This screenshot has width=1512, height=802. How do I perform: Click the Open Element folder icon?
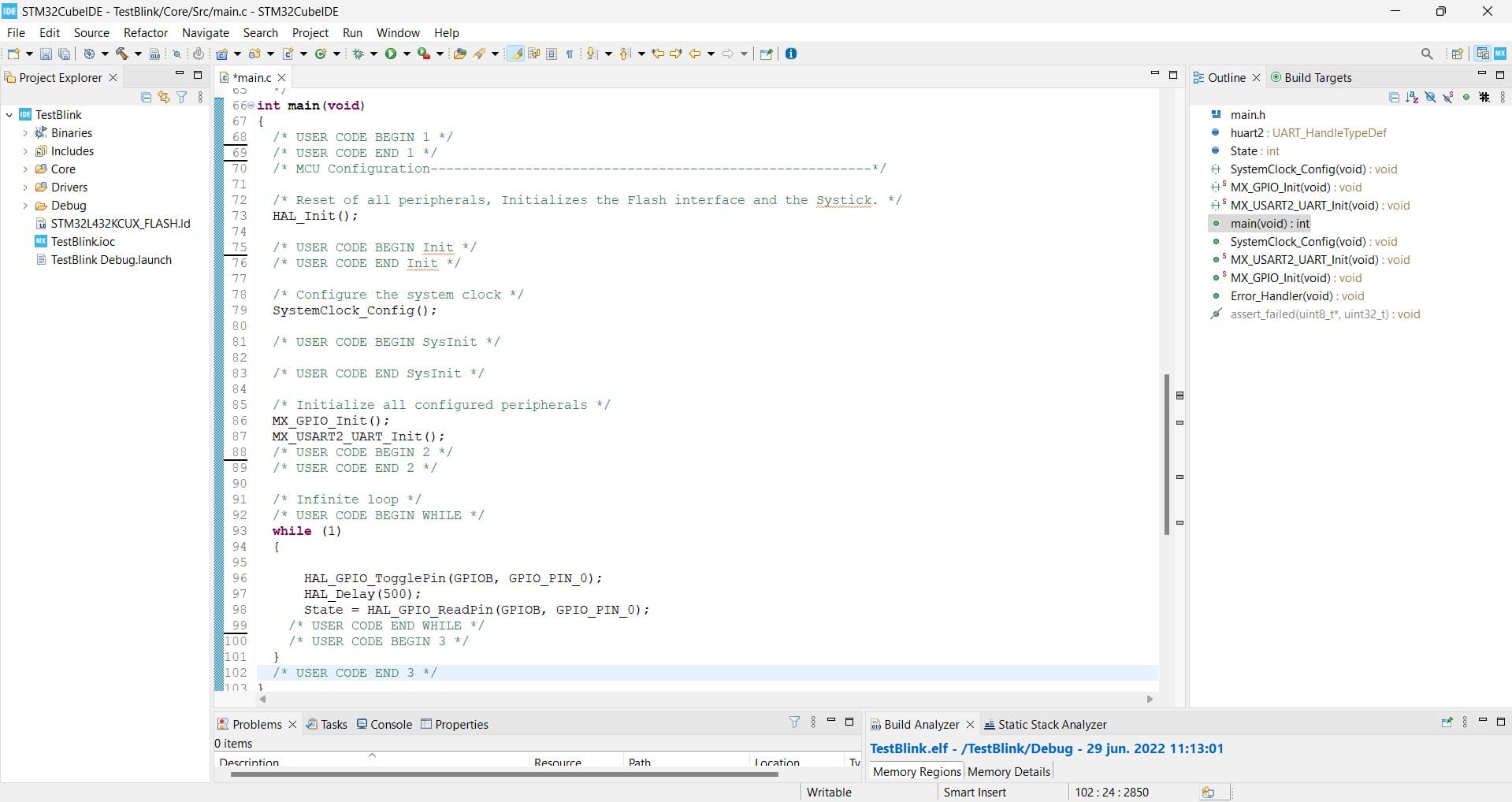coord(460,54)
